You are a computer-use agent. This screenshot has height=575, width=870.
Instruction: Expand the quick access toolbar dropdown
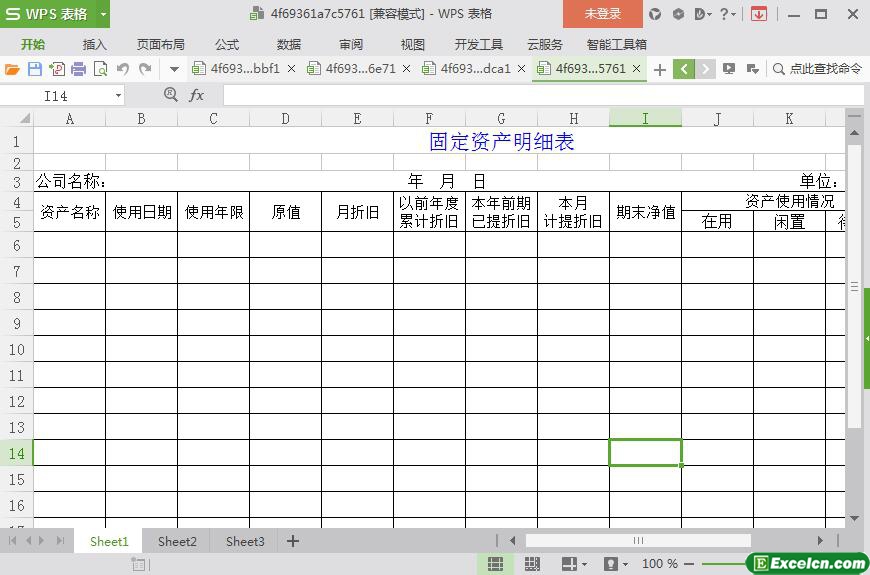tap(174, 69)
